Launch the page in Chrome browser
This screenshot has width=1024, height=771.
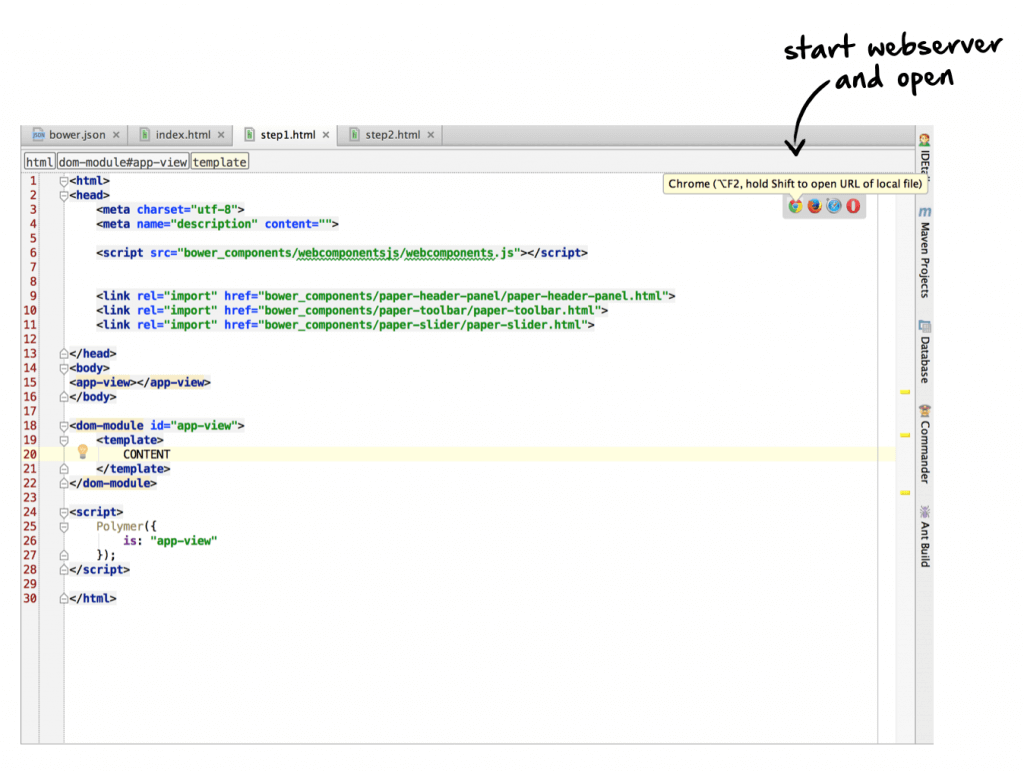click(795, 206)
